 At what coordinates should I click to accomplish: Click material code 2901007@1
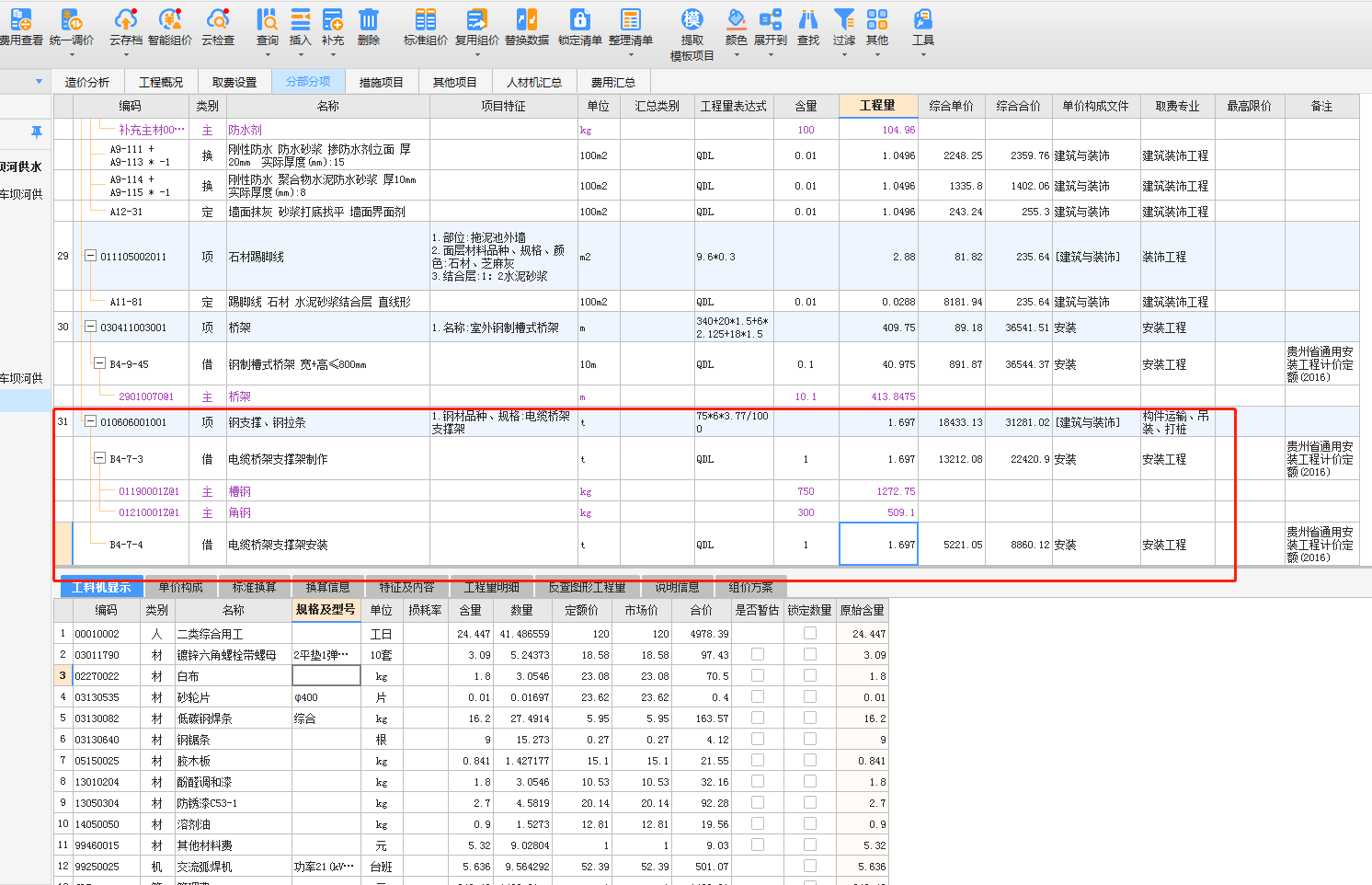click(x=146, y=397)
